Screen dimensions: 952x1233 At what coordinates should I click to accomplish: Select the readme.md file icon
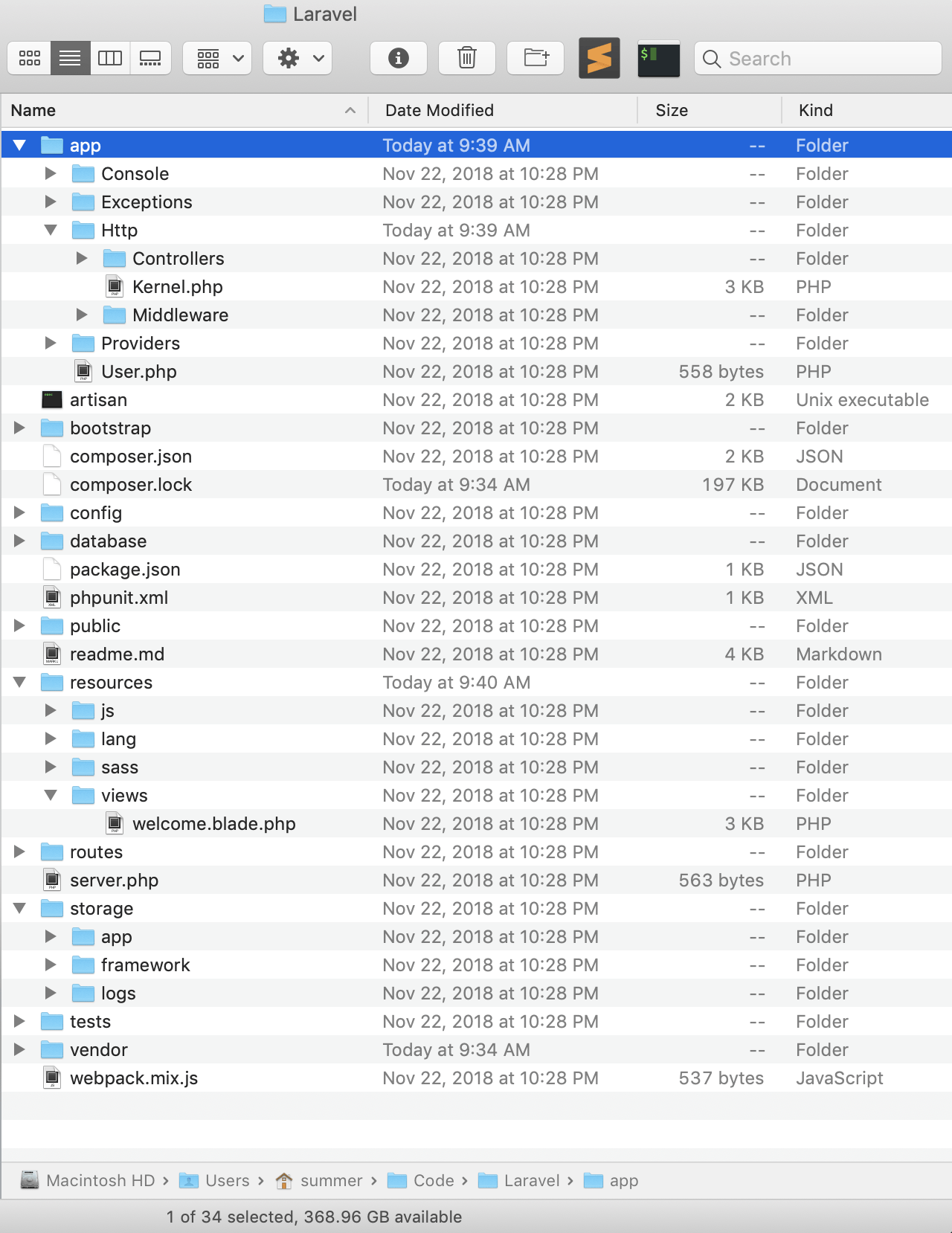point(52,654)
